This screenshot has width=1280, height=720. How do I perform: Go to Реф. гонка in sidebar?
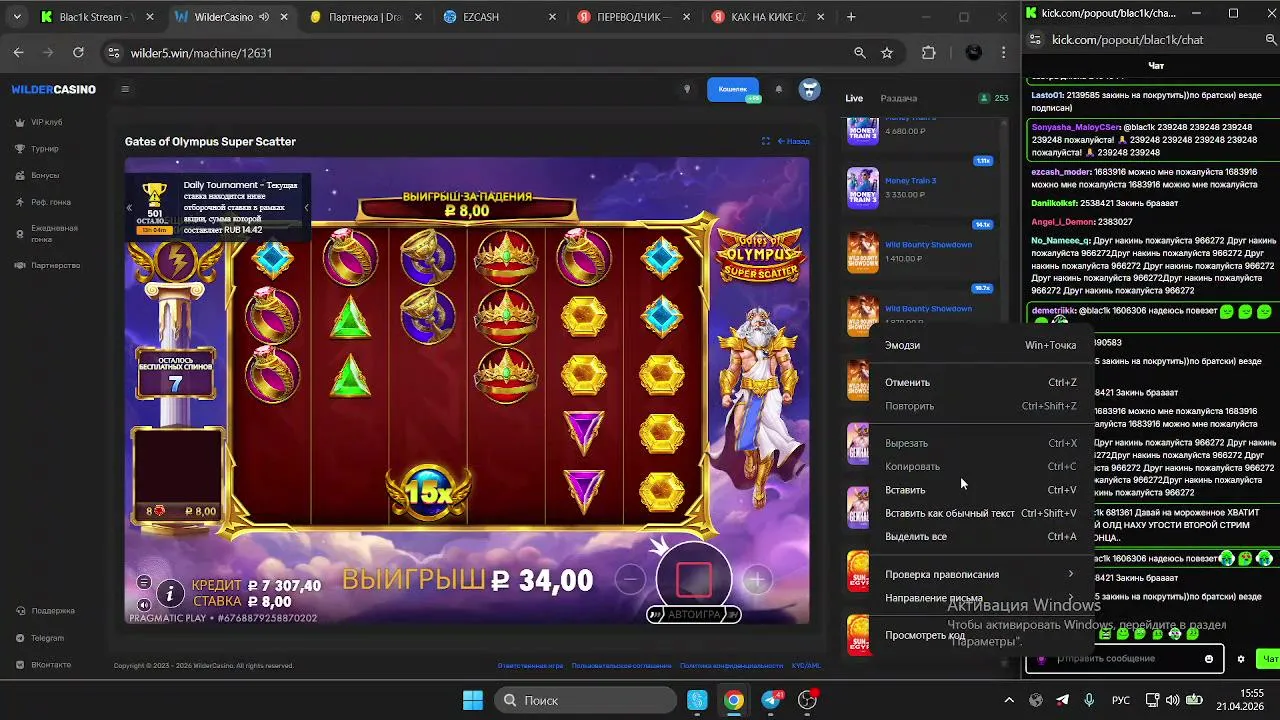point(44,202)
